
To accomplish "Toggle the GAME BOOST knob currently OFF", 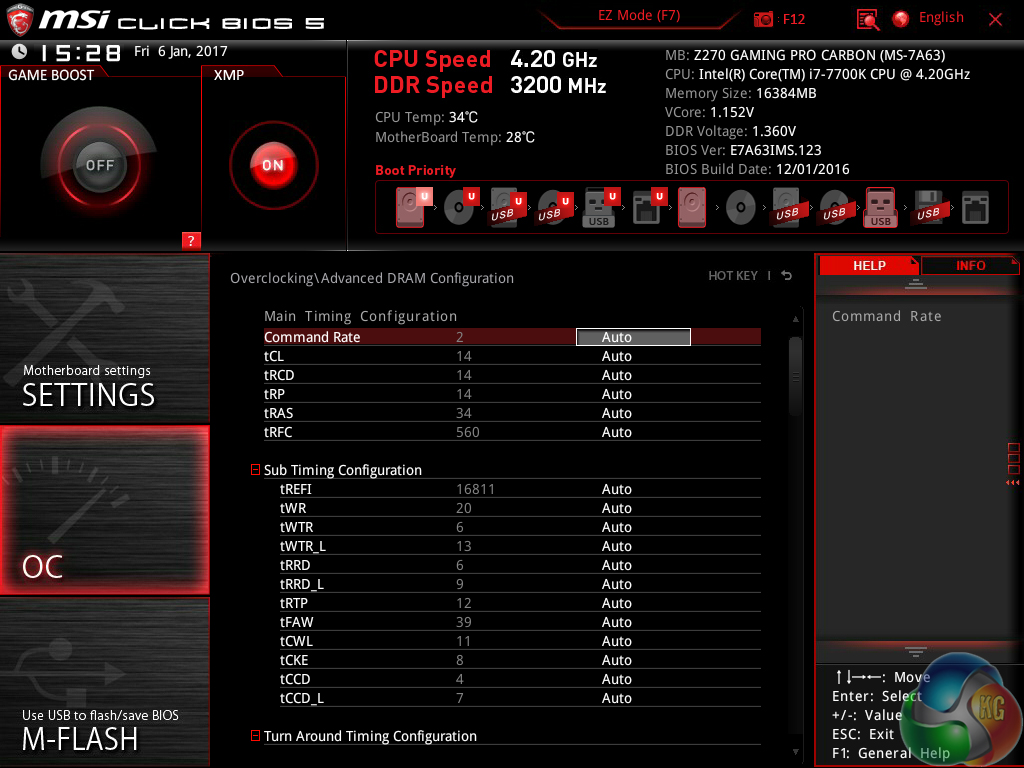I will (x=99, y=165).
